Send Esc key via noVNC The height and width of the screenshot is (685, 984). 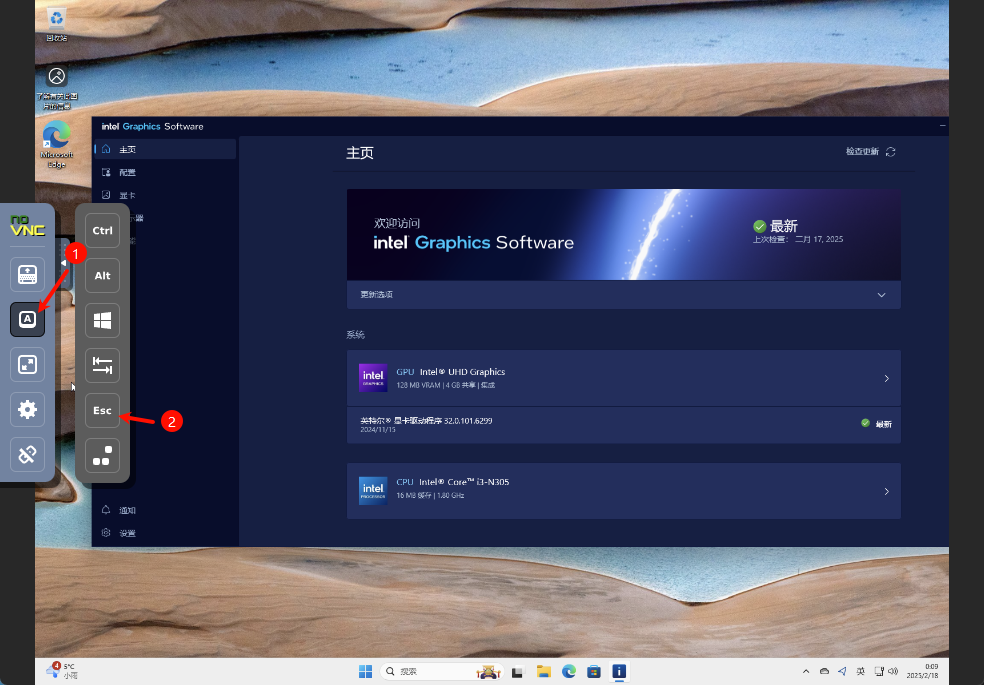pos(102,410)
